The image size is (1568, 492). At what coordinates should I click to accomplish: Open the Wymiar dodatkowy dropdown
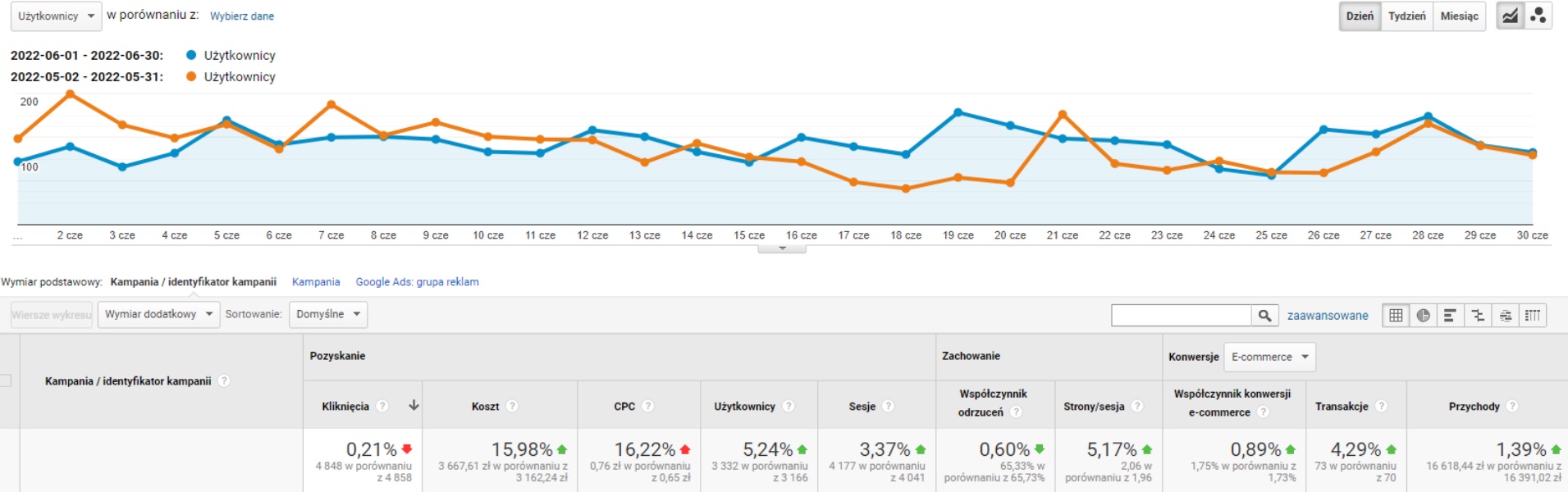tap(158, 314)
